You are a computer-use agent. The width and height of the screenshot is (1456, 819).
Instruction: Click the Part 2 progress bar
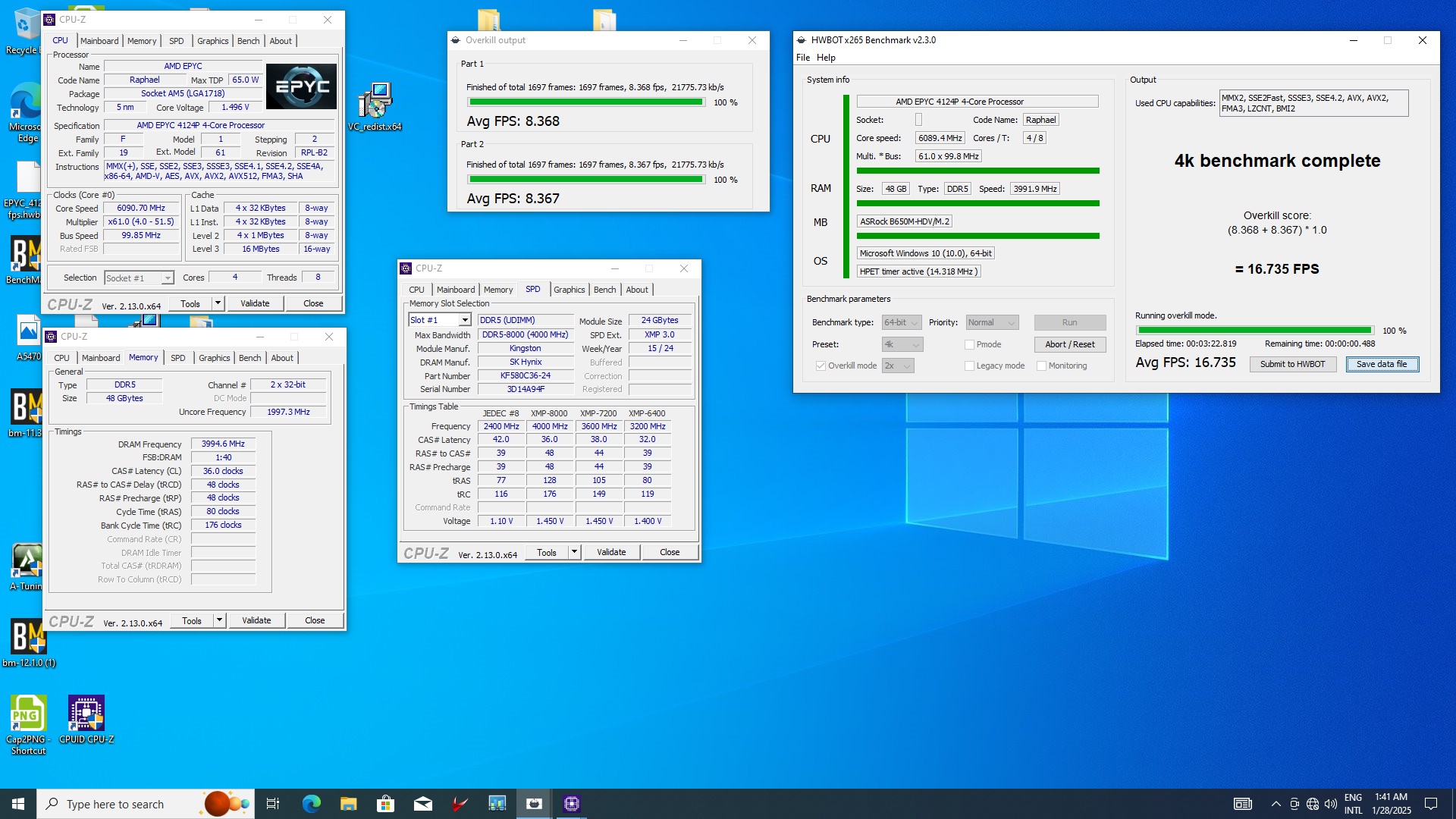587,180
